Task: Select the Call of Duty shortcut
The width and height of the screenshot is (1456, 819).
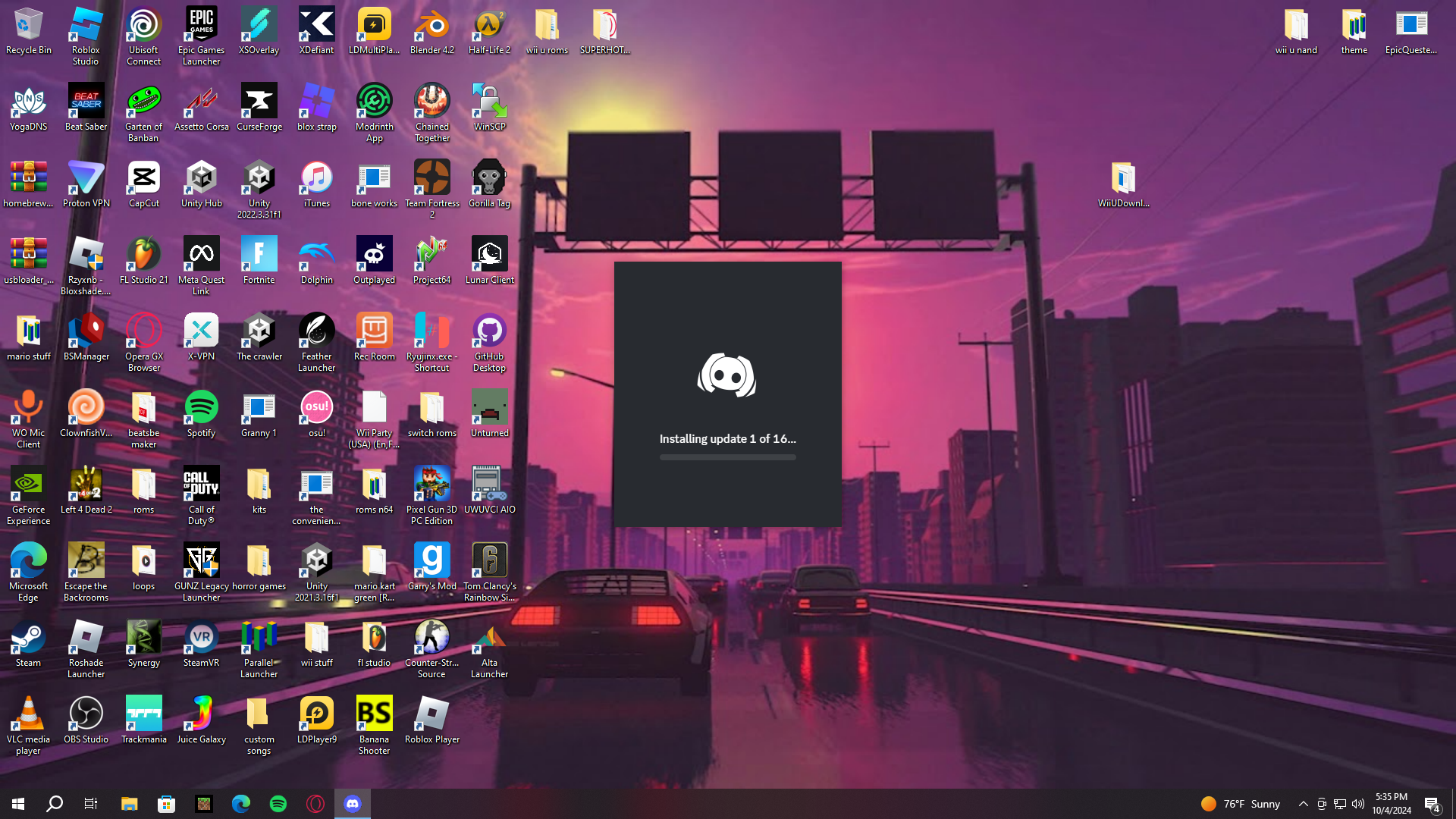Action: 201,497
